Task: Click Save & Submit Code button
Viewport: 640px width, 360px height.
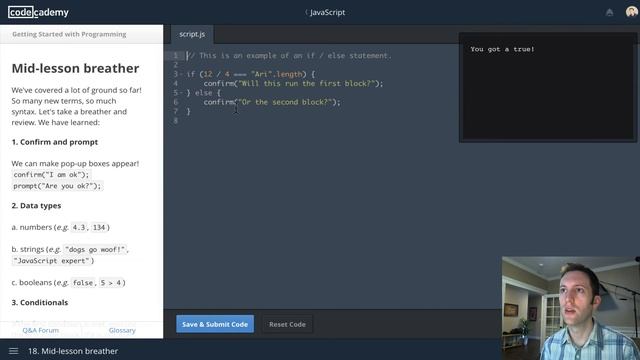Action: point(215,324)
